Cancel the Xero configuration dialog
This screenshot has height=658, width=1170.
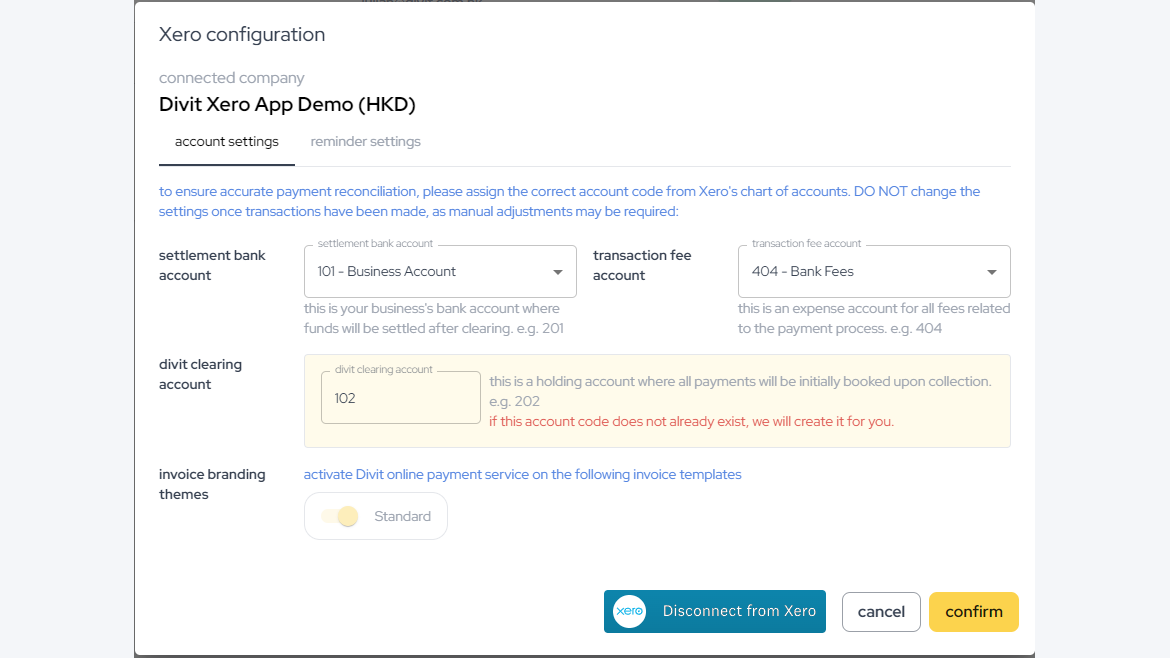[880, 612]
